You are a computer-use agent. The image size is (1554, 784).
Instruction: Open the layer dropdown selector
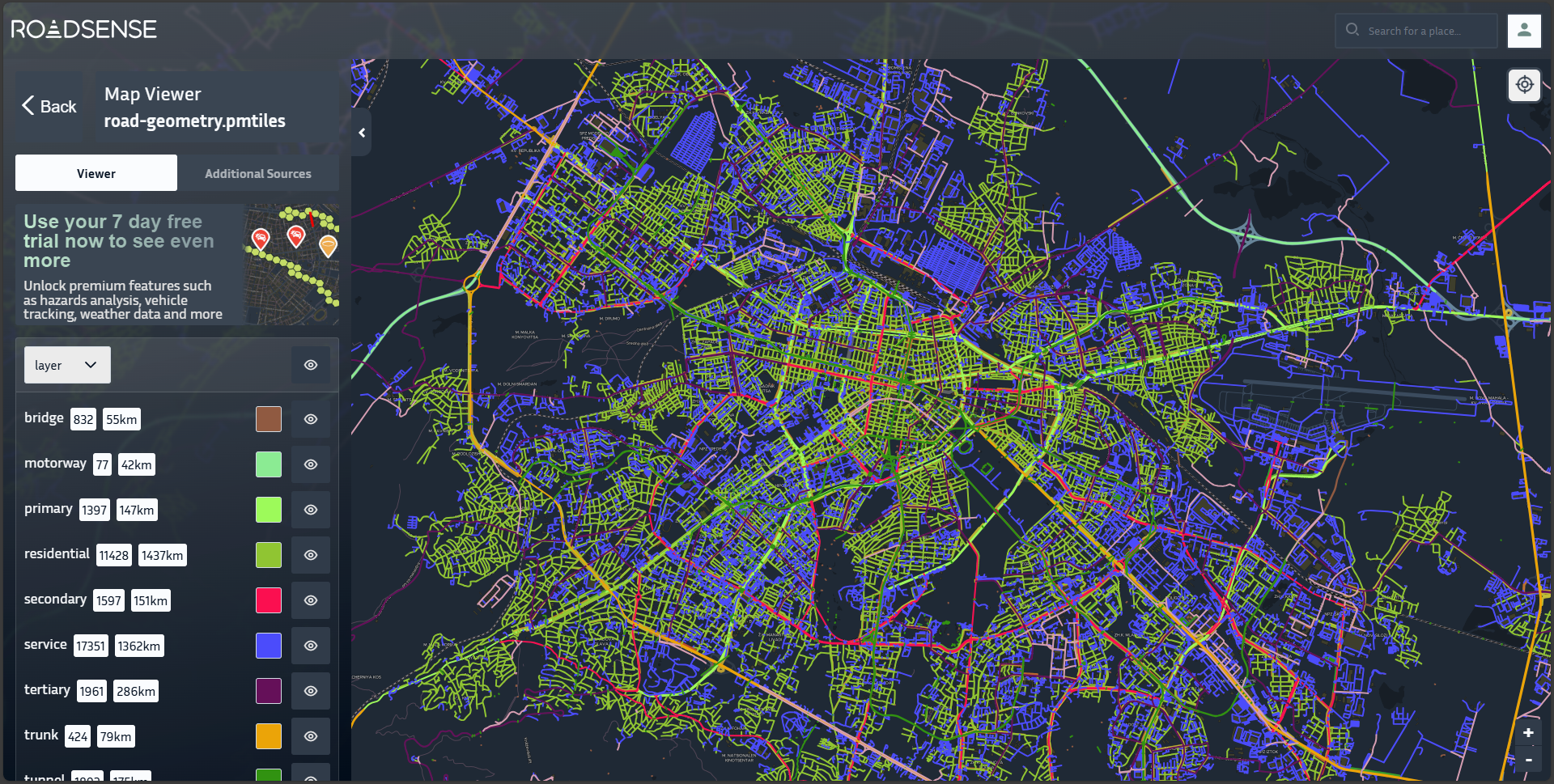67,365
